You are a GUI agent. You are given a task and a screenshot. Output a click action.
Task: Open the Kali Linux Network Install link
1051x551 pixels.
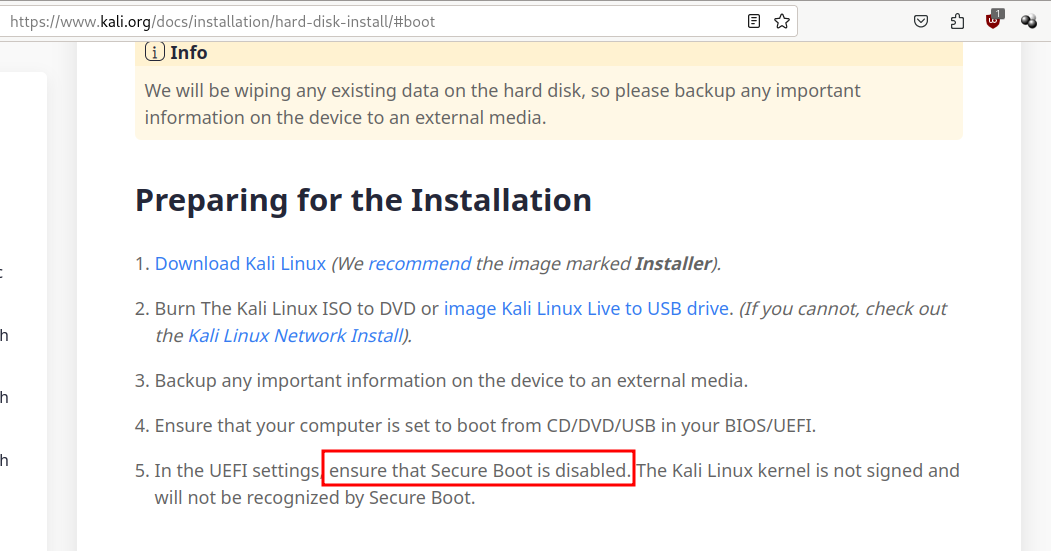pyautogui.click(x=295, y=335)
